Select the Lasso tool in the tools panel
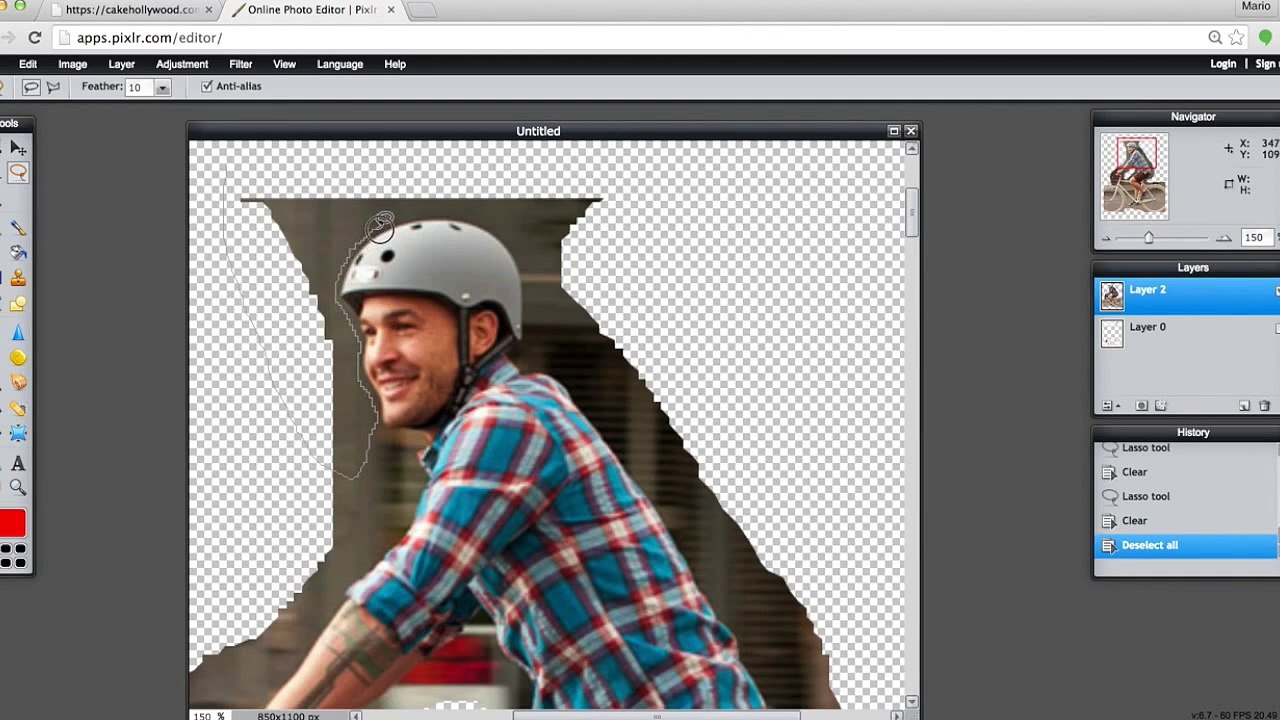The image size is (1280, 720). [18, 173]
